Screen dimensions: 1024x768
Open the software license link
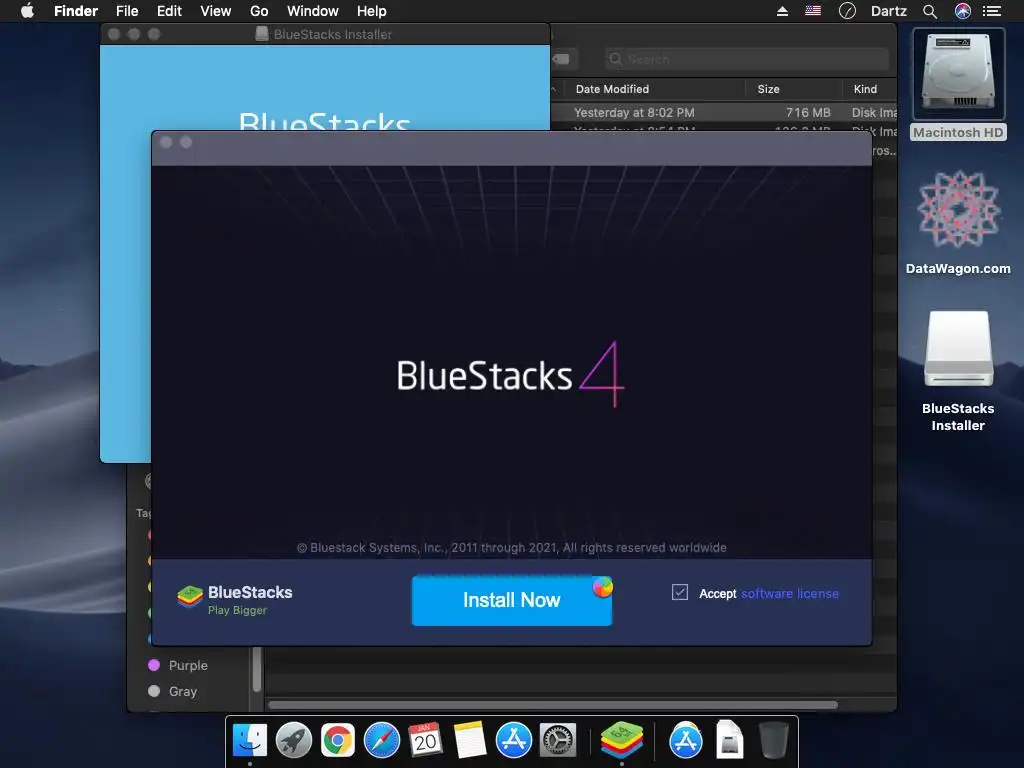pos(790,594)
